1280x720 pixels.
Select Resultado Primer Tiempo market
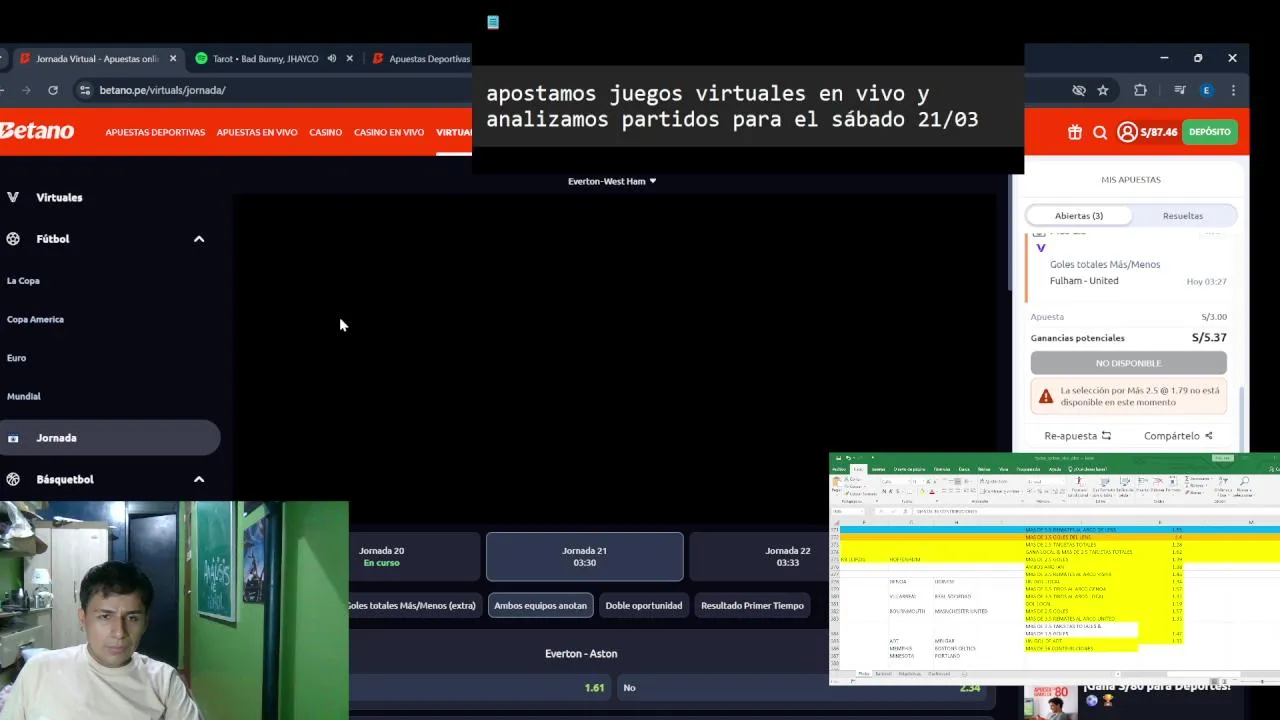click(x=752, y=605)
